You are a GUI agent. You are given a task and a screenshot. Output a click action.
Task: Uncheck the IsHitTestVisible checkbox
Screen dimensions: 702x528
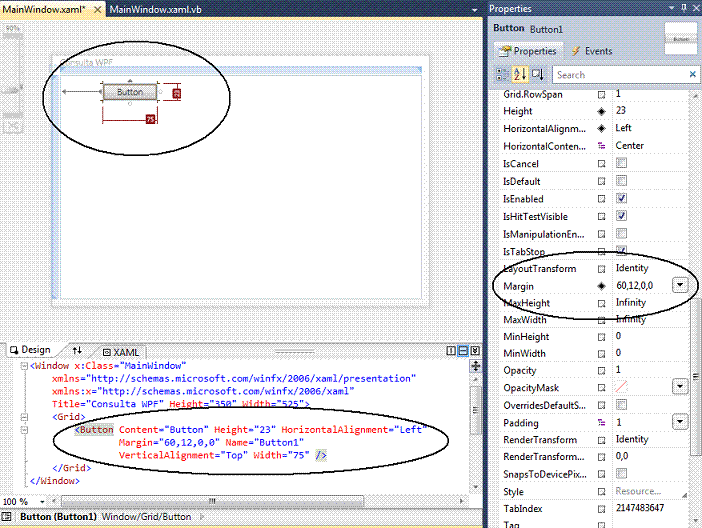[621, 216]
